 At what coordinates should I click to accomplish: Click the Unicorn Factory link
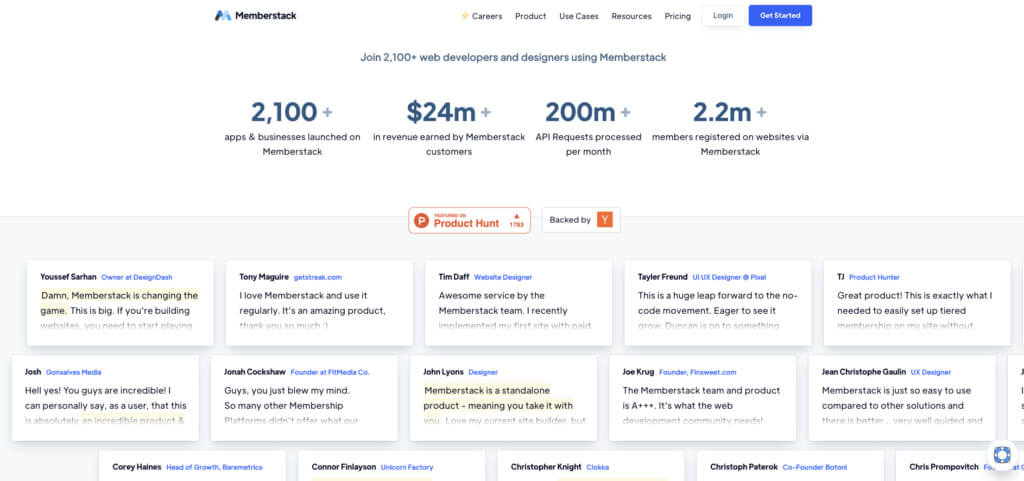click(x=407, y=467)
